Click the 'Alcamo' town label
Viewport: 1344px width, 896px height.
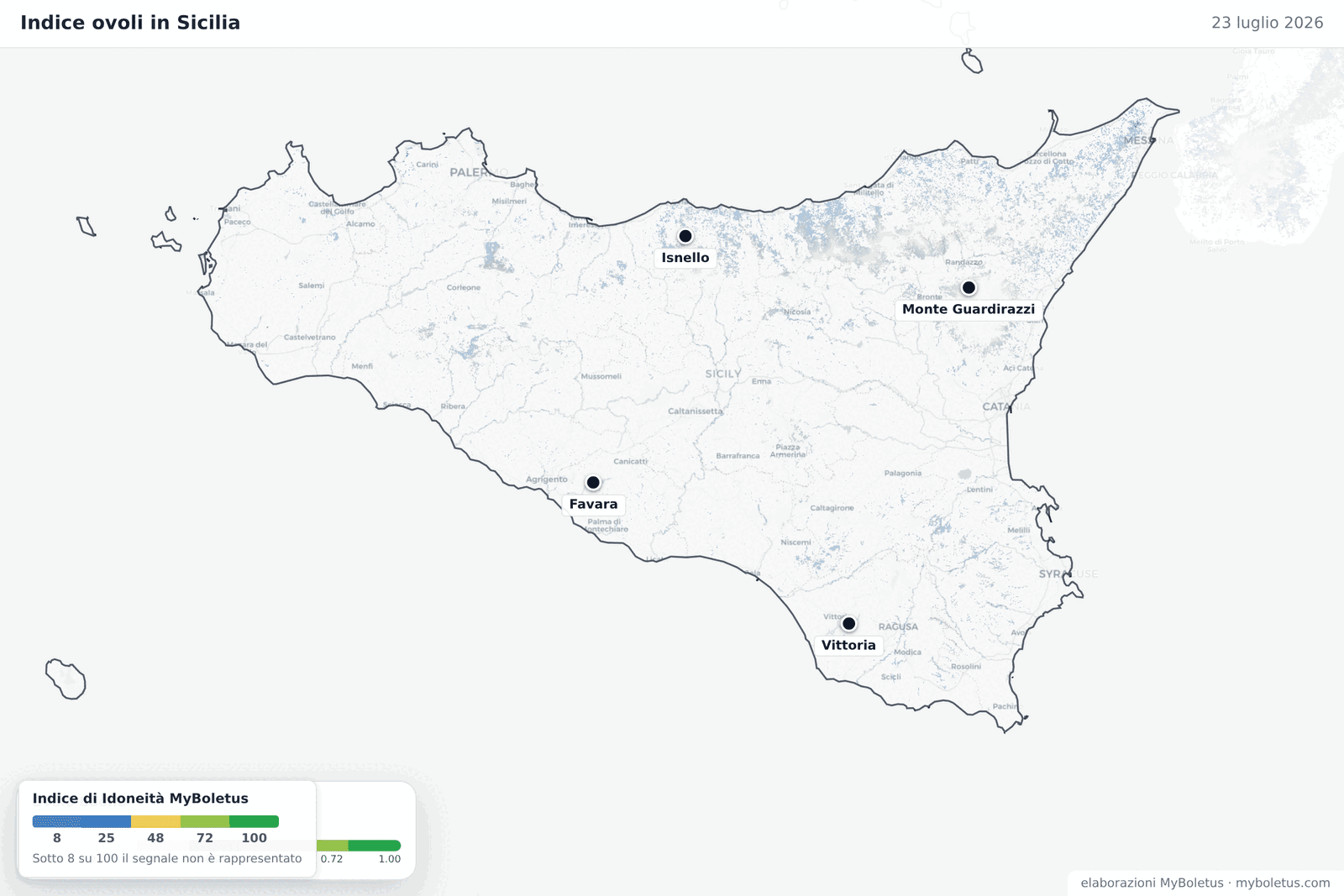coord(360,223)
